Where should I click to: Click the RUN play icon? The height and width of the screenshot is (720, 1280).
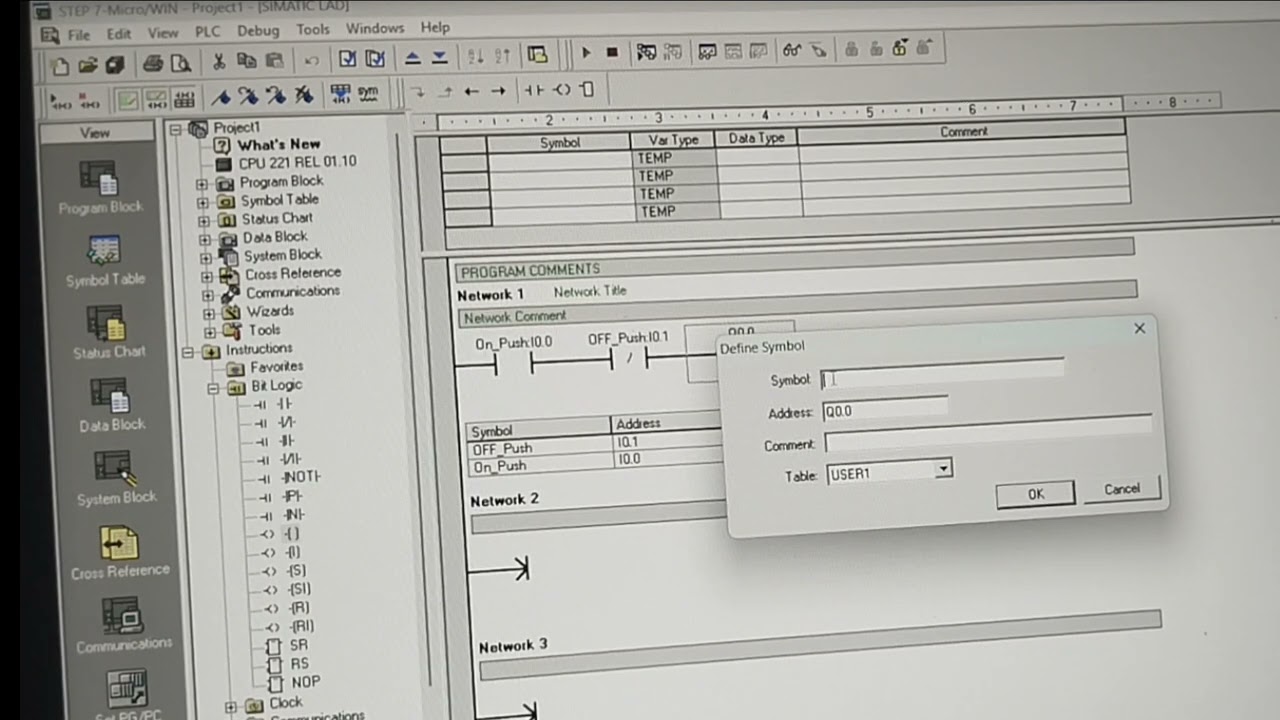point(586,52)
